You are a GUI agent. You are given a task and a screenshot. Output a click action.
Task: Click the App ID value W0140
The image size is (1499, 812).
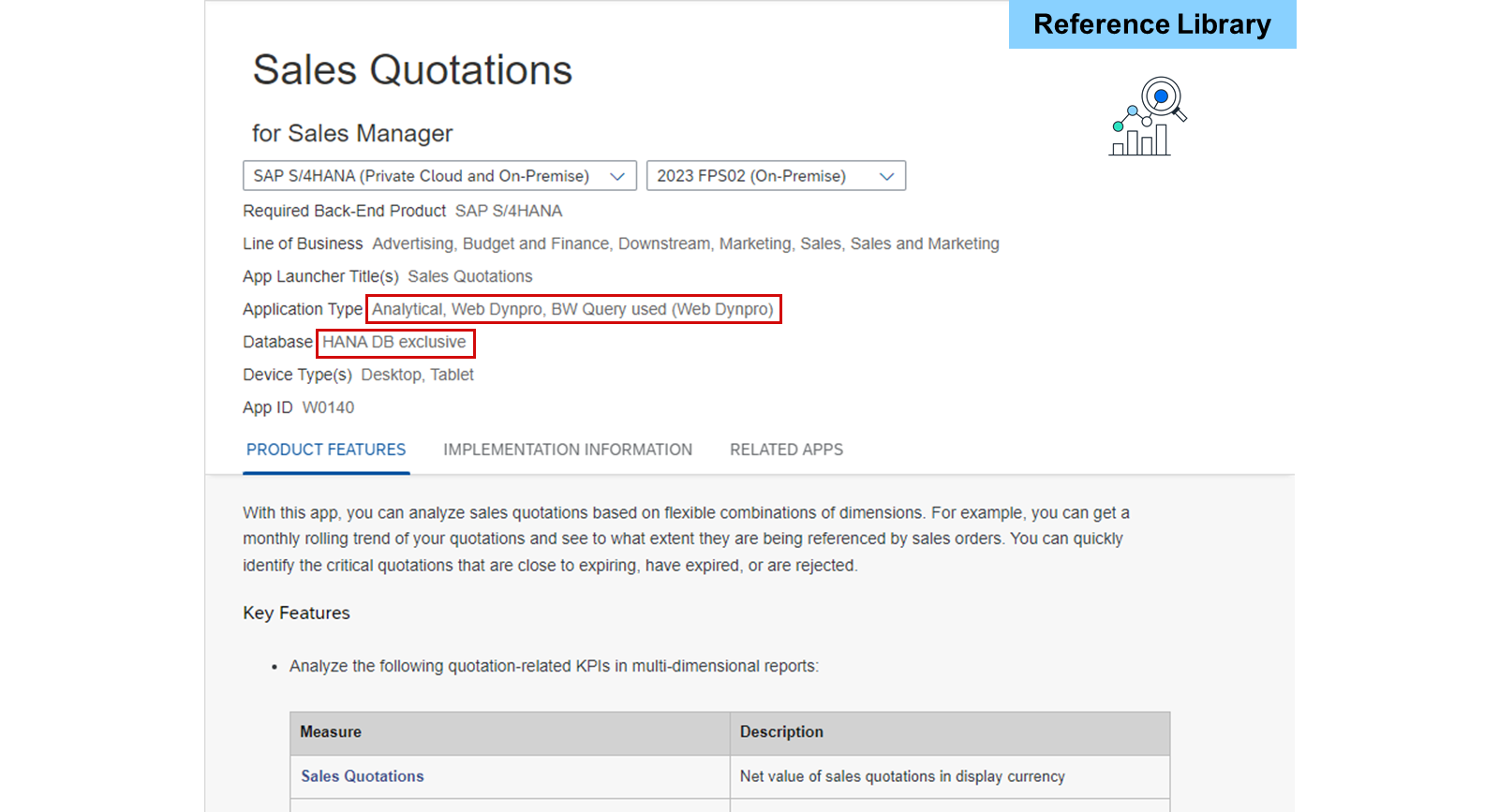pyautogui.click(x=328, y=407)
